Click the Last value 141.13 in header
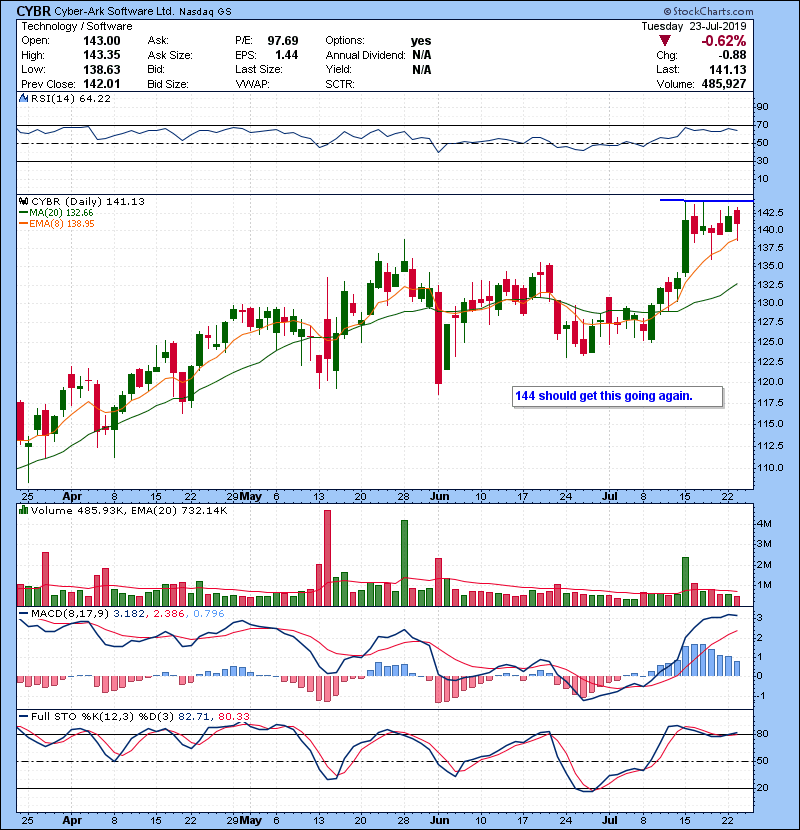Viewport: 800px width, 830px height. pyautogui.click(x=728, y=69)
